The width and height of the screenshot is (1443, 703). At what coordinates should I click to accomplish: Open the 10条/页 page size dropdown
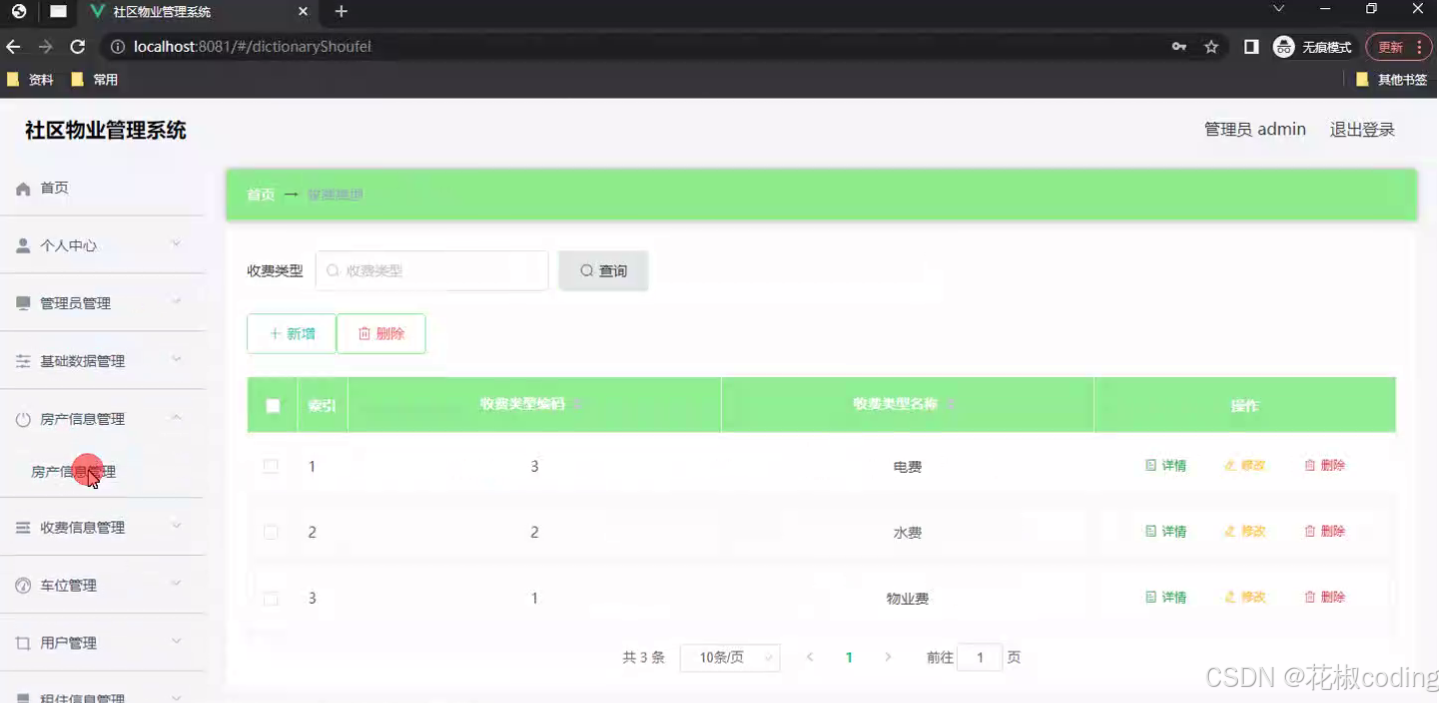(x=730, y=657)
